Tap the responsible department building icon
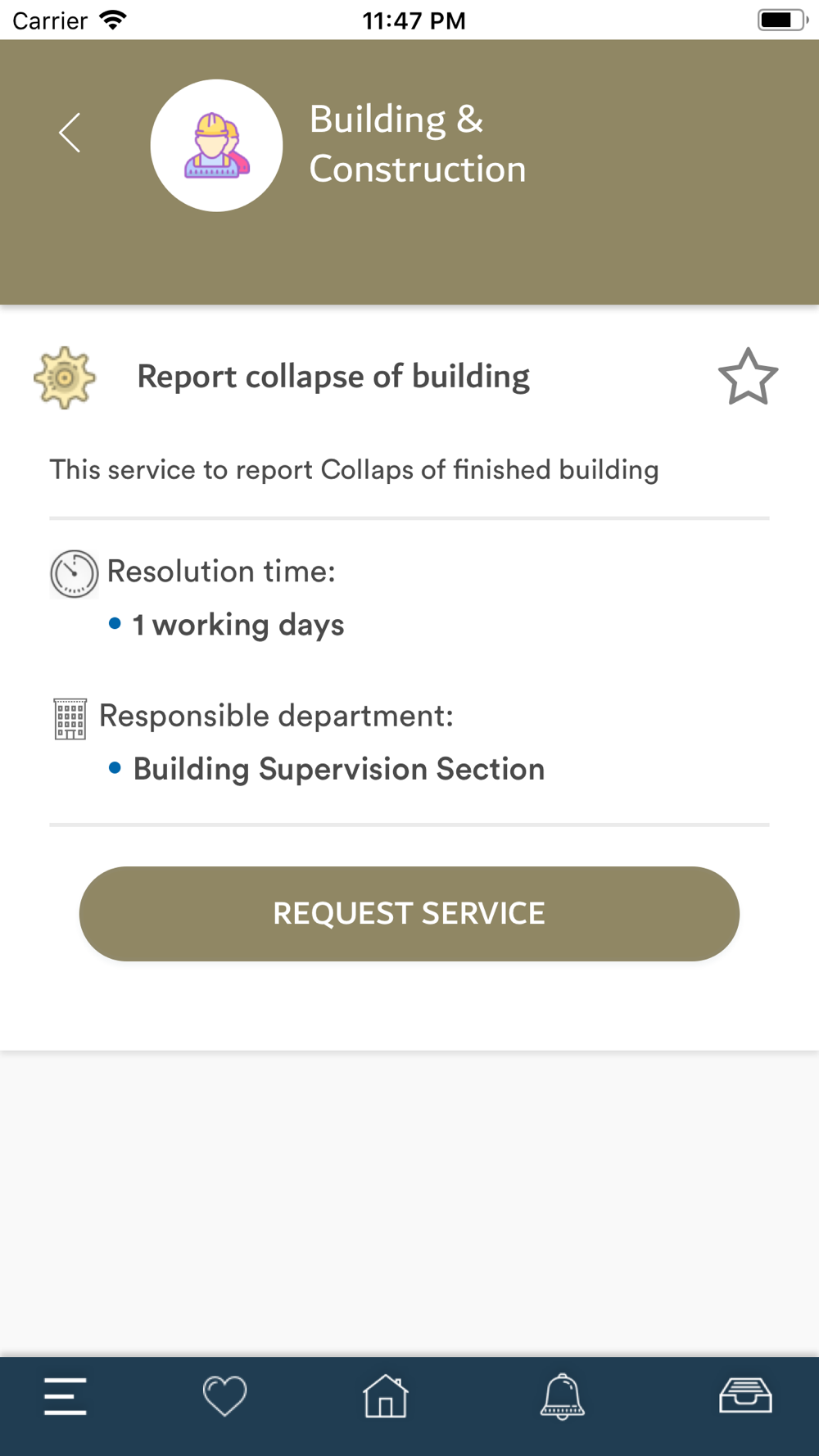819x1456 pixels. point(70,718)
